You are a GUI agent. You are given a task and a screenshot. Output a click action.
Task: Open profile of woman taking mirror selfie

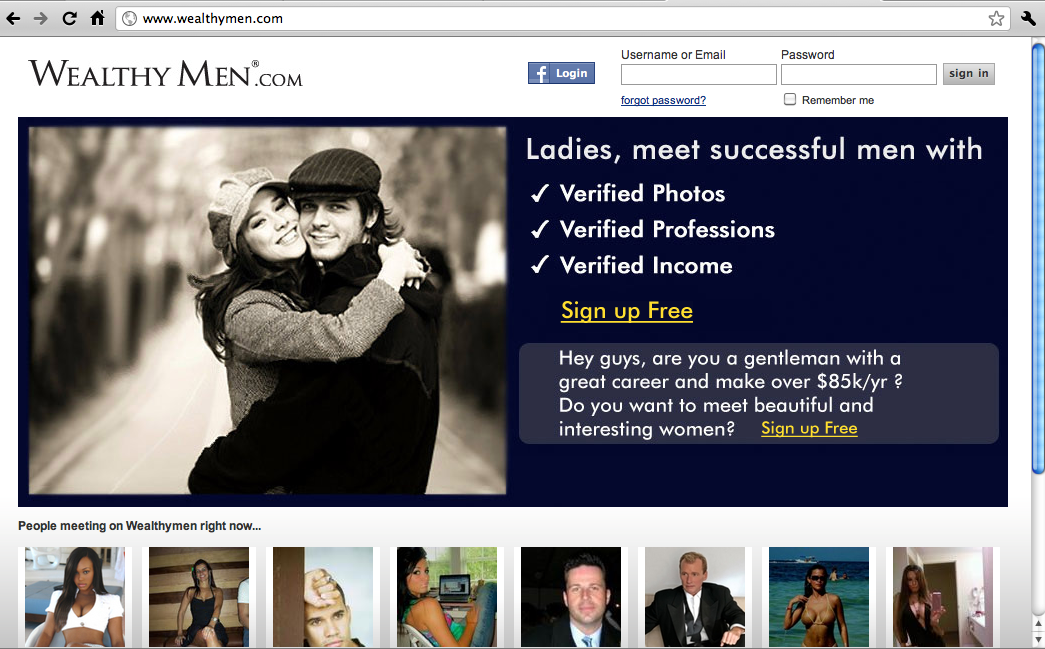[942, 597]
